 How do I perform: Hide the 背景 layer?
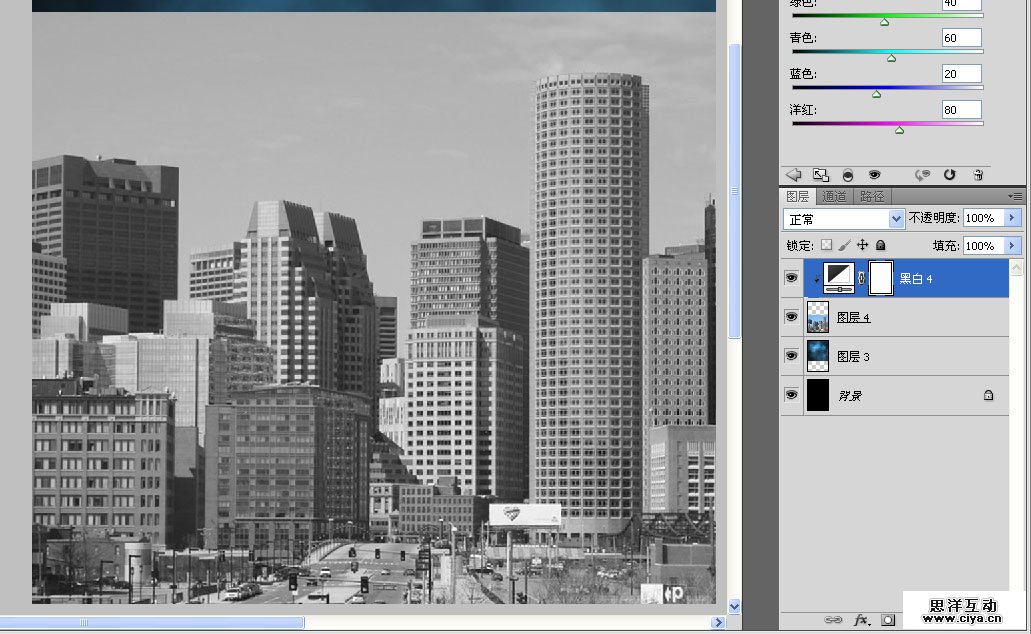[791, 395]
